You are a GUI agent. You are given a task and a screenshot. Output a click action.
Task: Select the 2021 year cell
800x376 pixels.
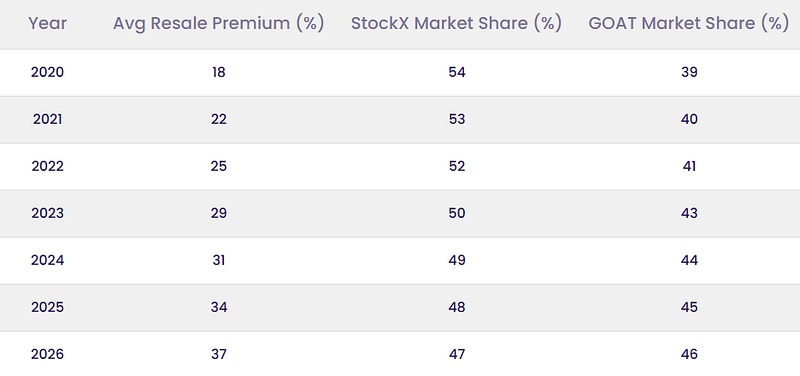pyautogui.click(x=47, y=119)
